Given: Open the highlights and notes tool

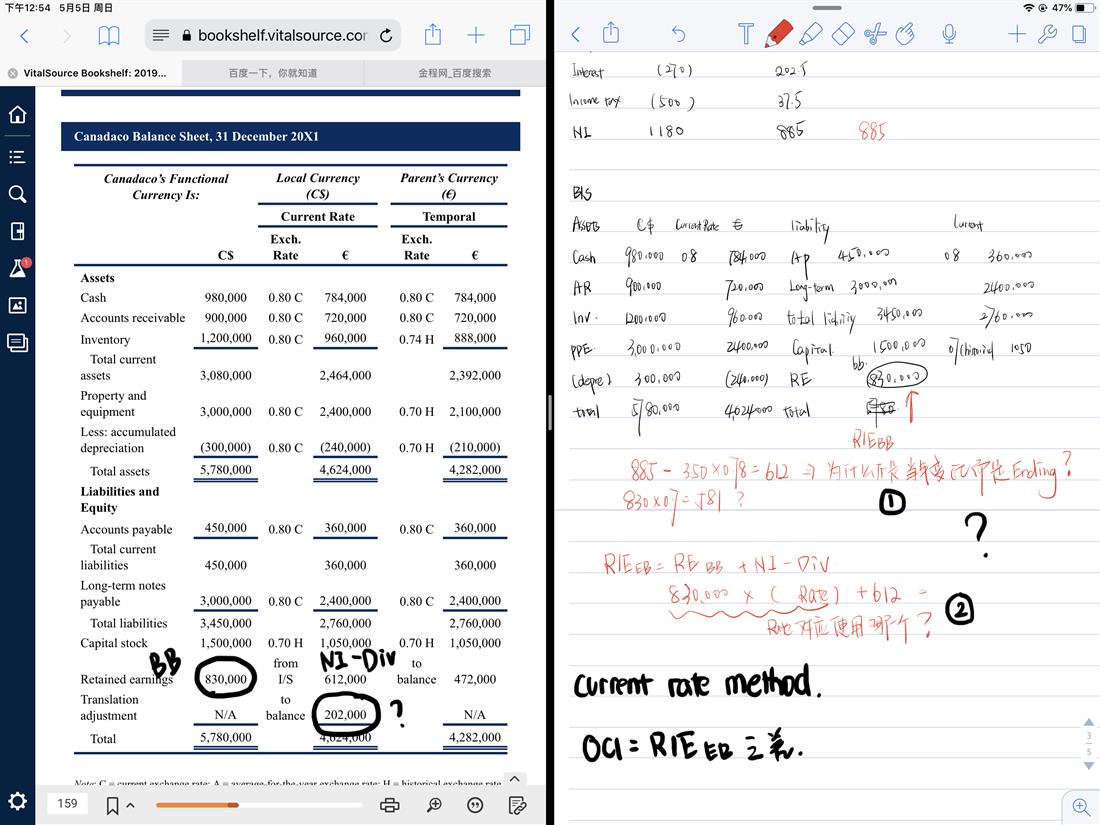Looking at the screenshot, I should (518, 805).
